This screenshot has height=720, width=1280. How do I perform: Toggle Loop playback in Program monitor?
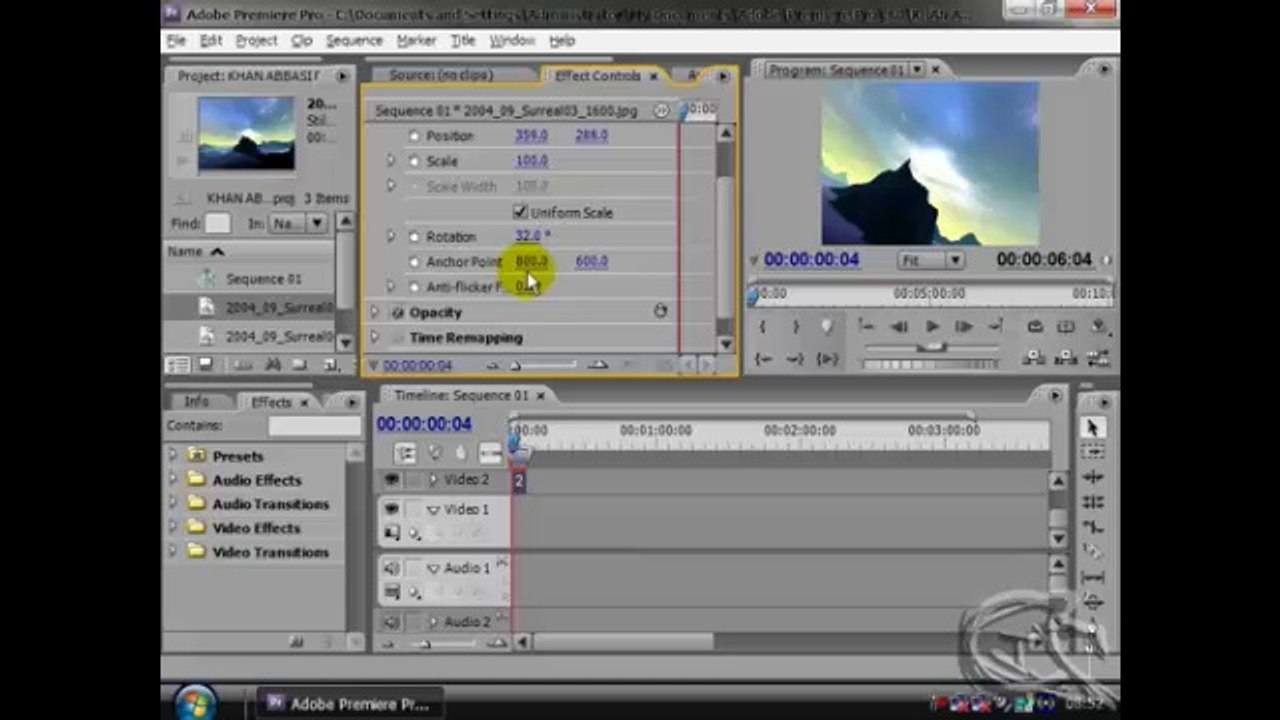point(1035,326)
